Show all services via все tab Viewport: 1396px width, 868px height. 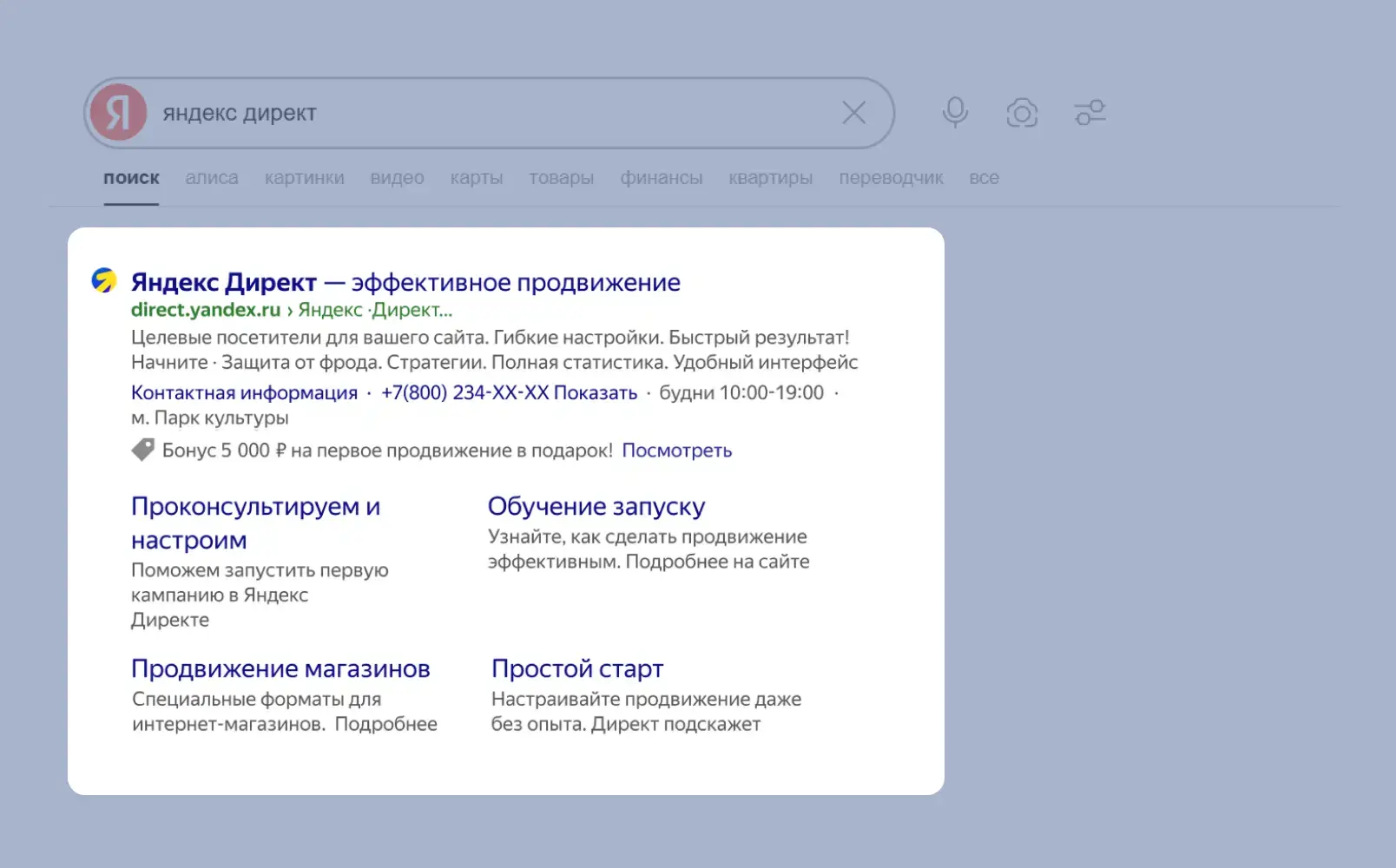(x=984, y=178)
